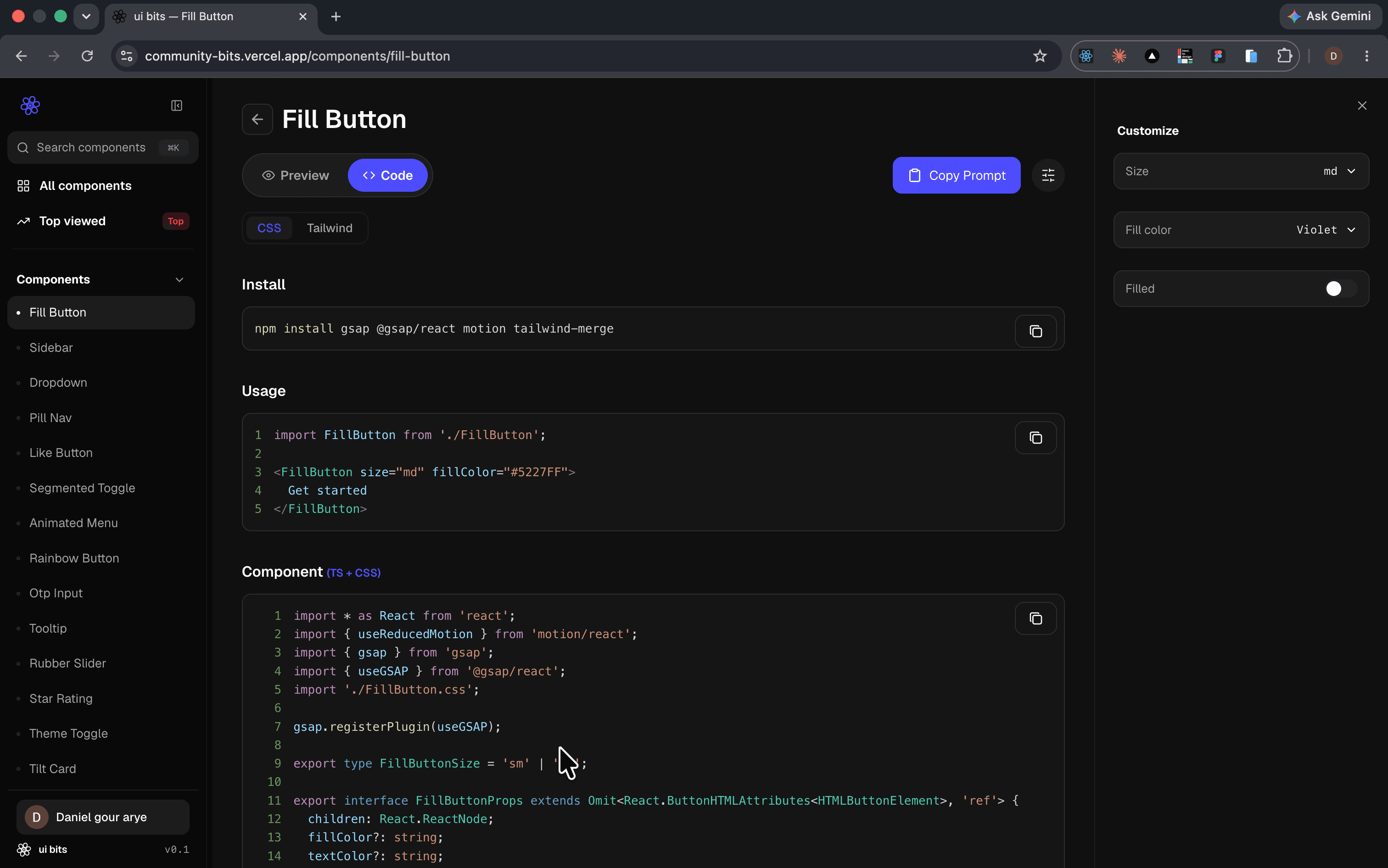The height and width of the screenshot is (868, 1388).
Task: Close the Customize panel
Action: 1362,106
